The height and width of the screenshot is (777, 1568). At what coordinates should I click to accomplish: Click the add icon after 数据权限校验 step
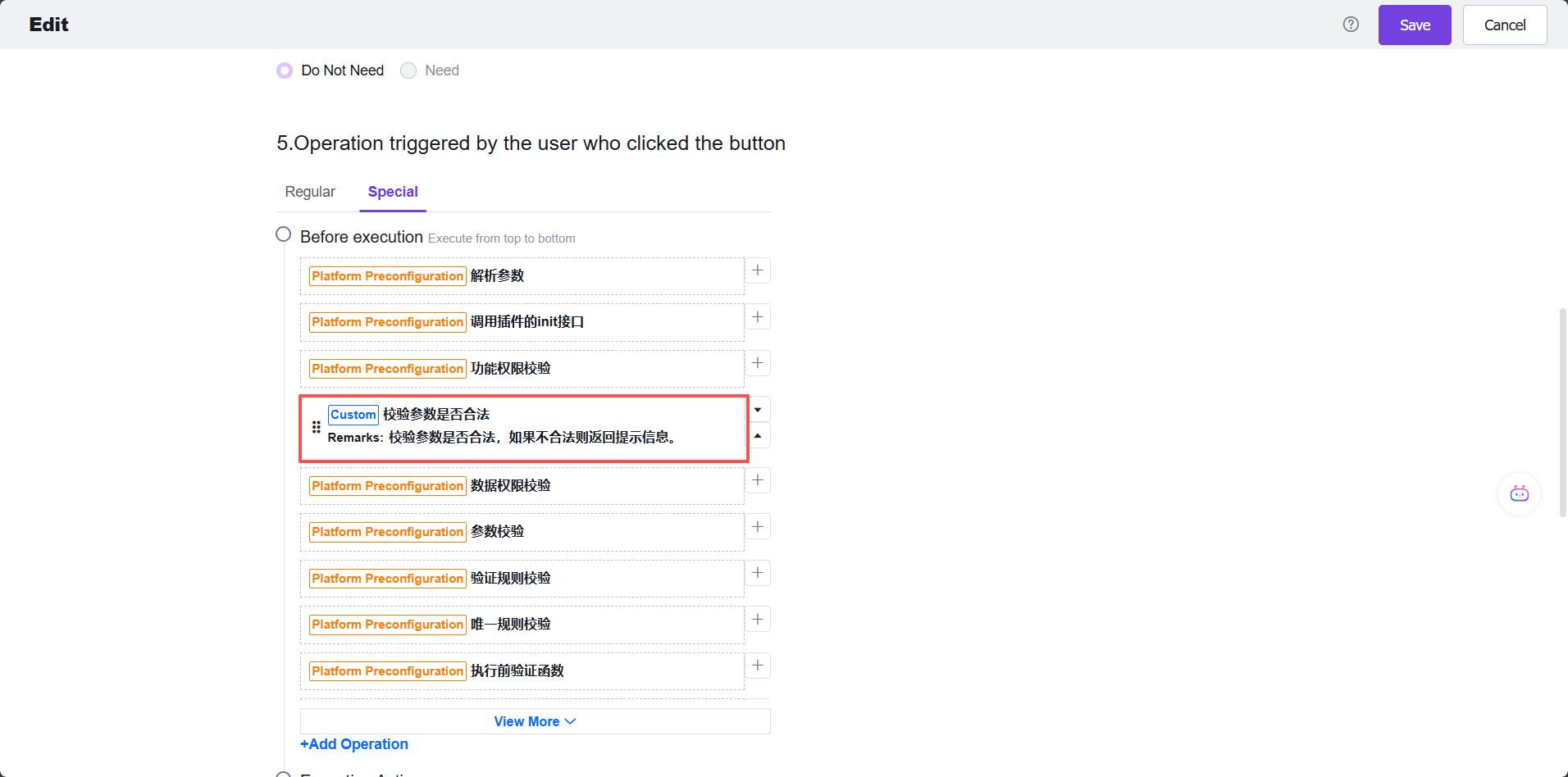click(x=757, y=479)
